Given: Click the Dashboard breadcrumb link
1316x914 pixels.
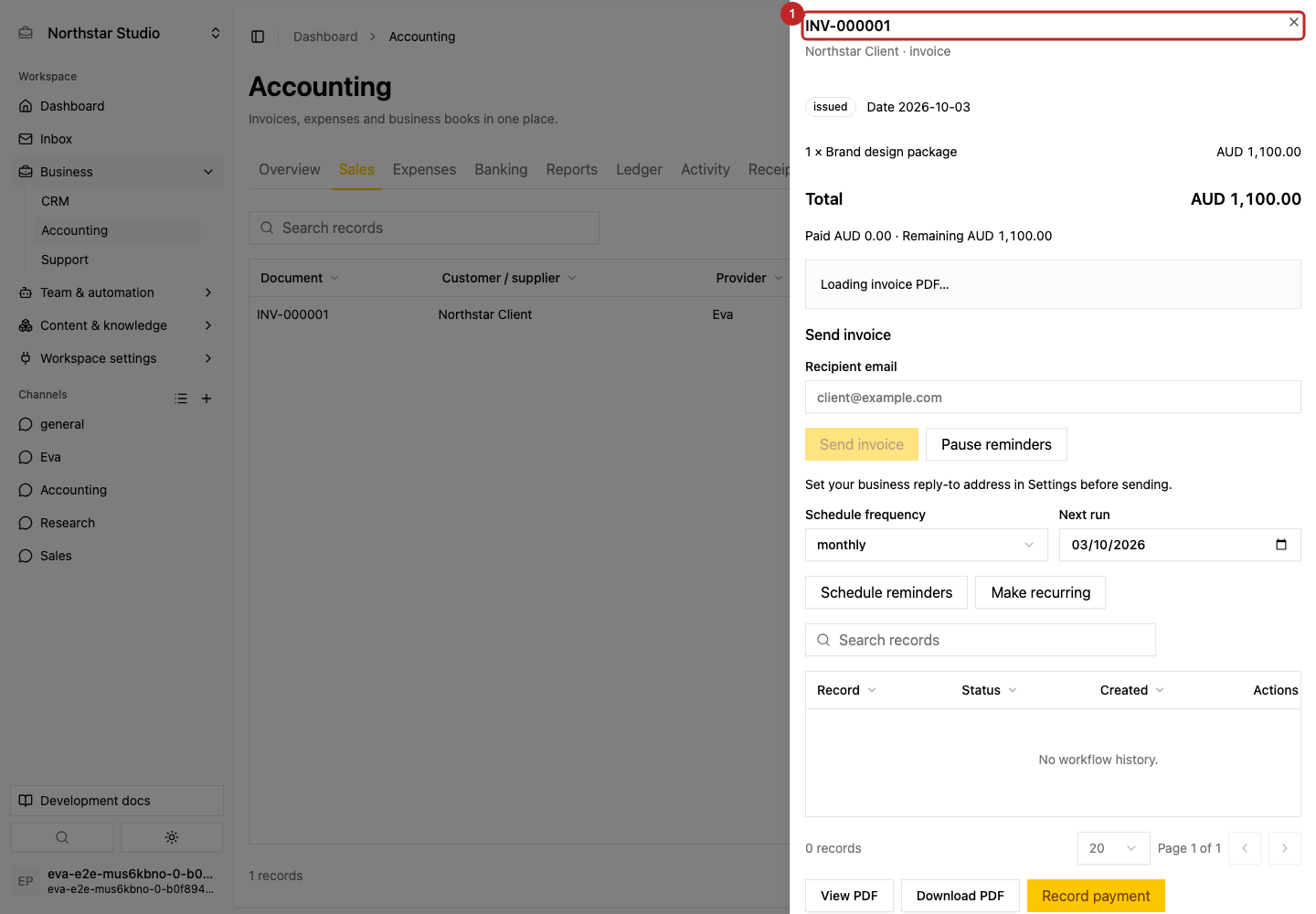Looking at the screenshot, I should [325, 37].
